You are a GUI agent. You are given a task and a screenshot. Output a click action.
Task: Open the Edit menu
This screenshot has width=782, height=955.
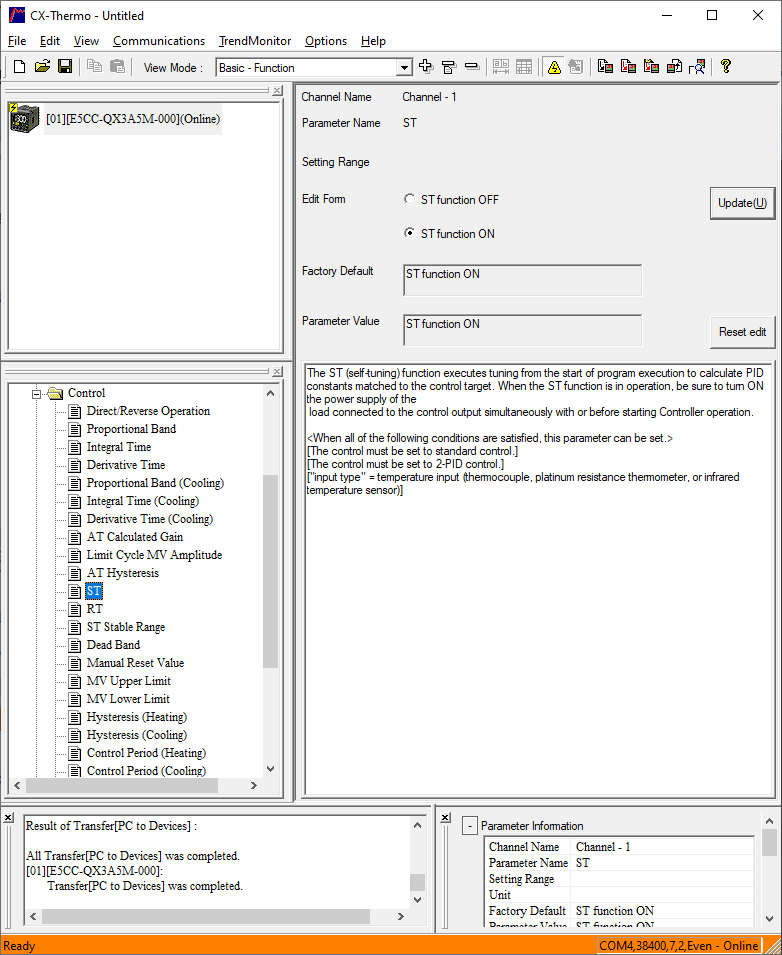click(x=49, y=41)
